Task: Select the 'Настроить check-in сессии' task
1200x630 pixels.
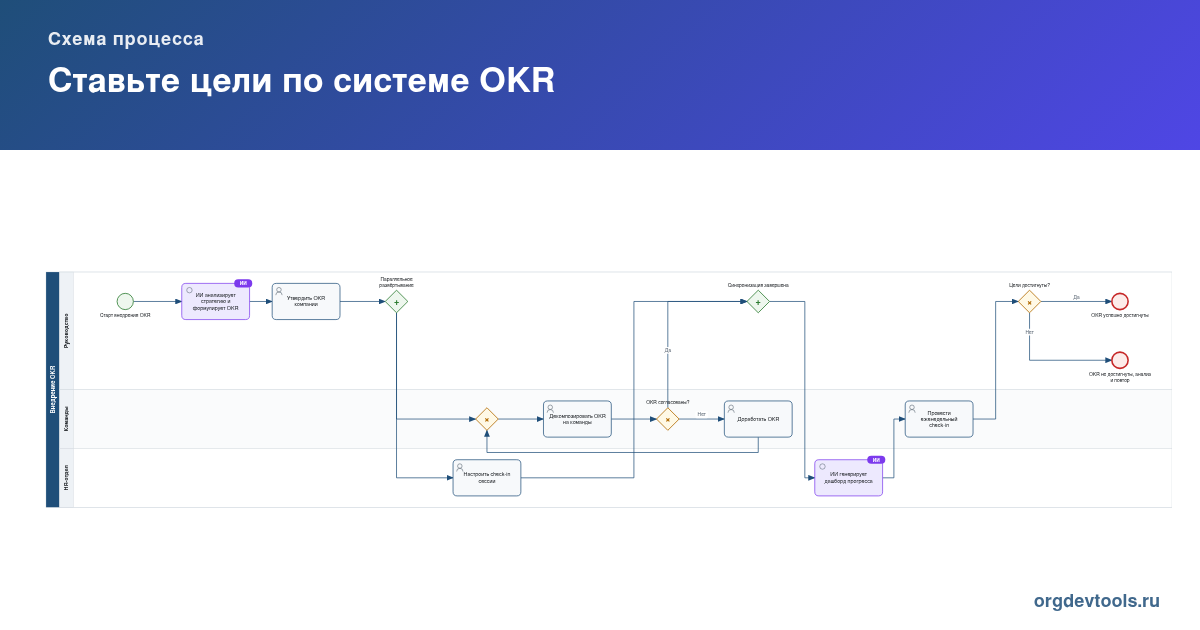Action: point(487,478)
